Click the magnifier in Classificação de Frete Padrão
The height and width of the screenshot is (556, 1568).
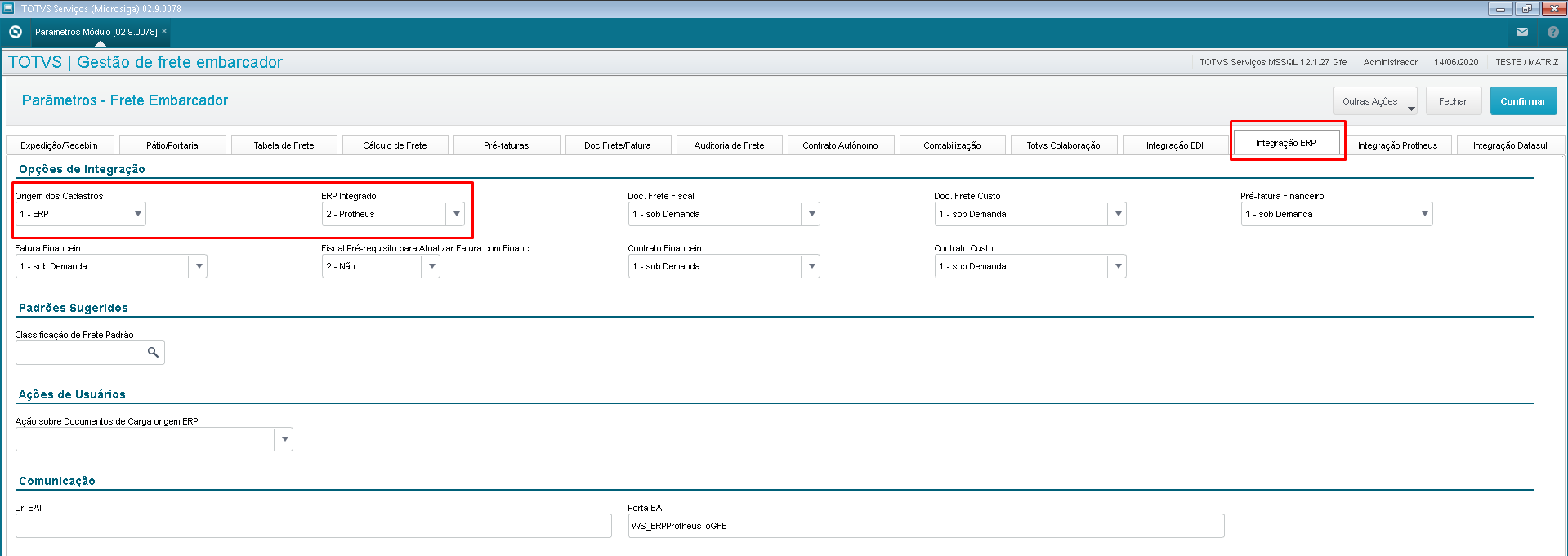pyautogui.click(x=153, y=352)
